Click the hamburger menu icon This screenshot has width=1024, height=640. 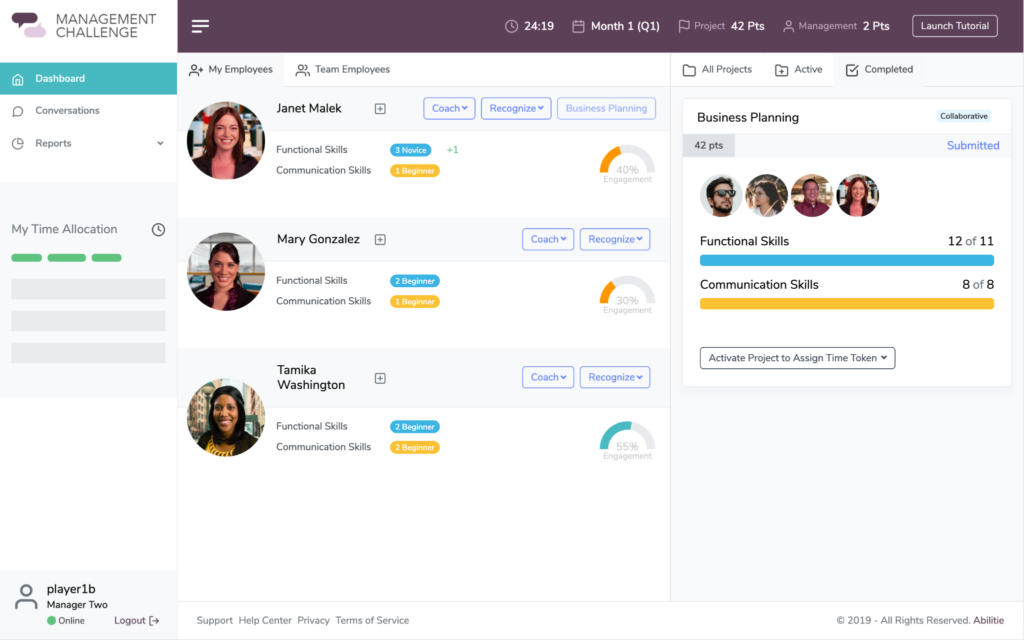(x=201, y=26)
